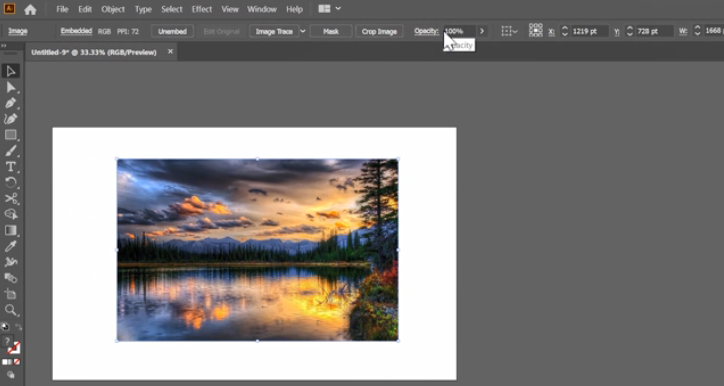
Task: Select the Gradient tool
Action: 11,230
